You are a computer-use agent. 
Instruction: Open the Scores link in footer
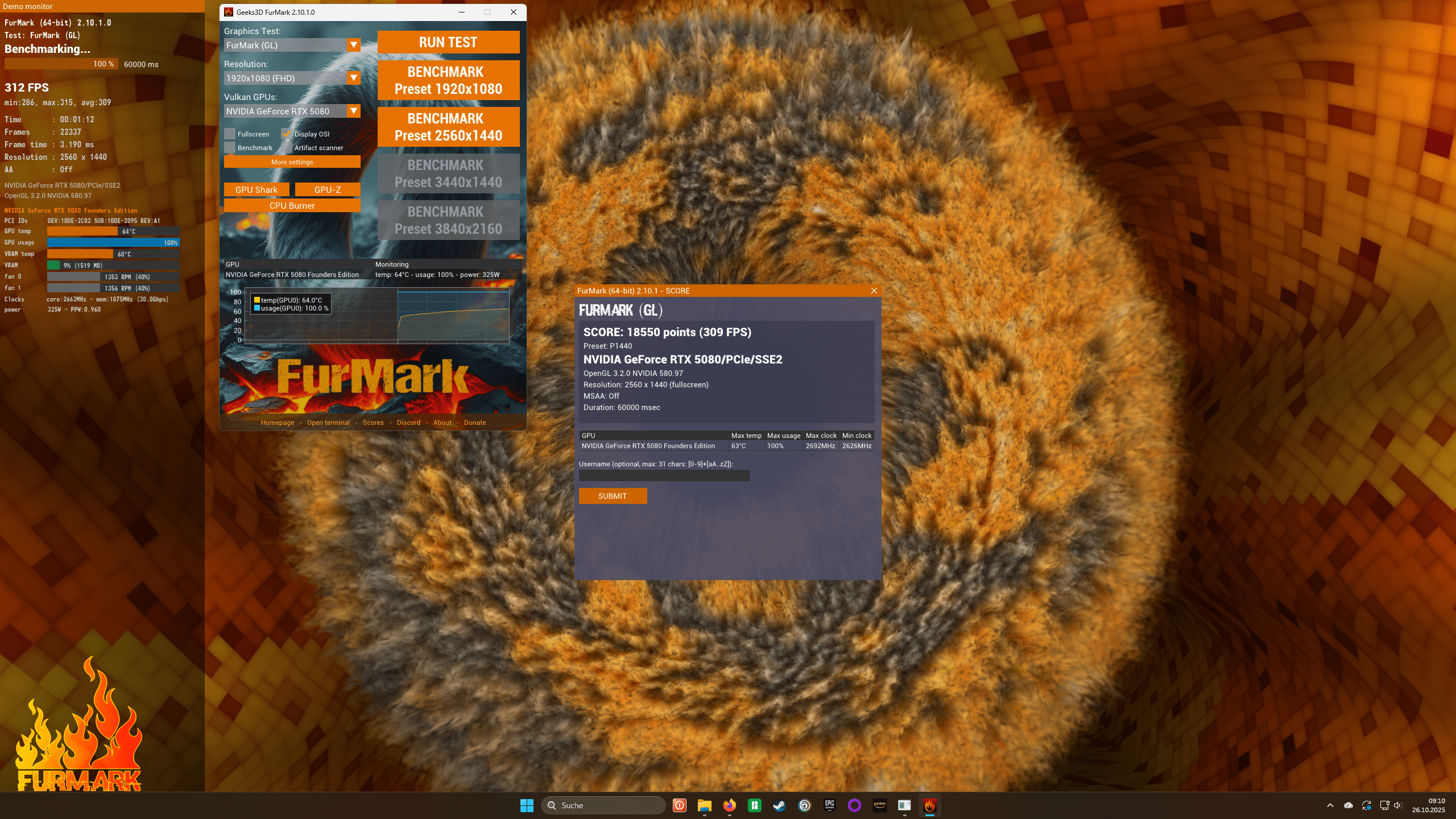[x=373, y=423]
